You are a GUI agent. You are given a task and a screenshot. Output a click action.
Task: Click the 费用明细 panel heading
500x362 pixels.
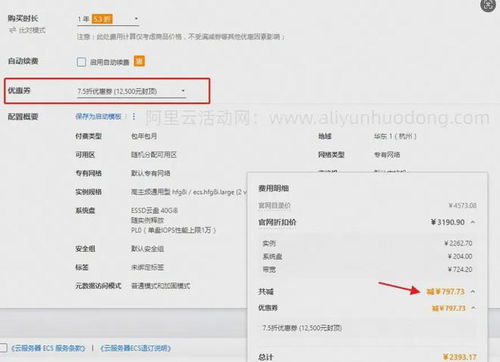(273, 188)
